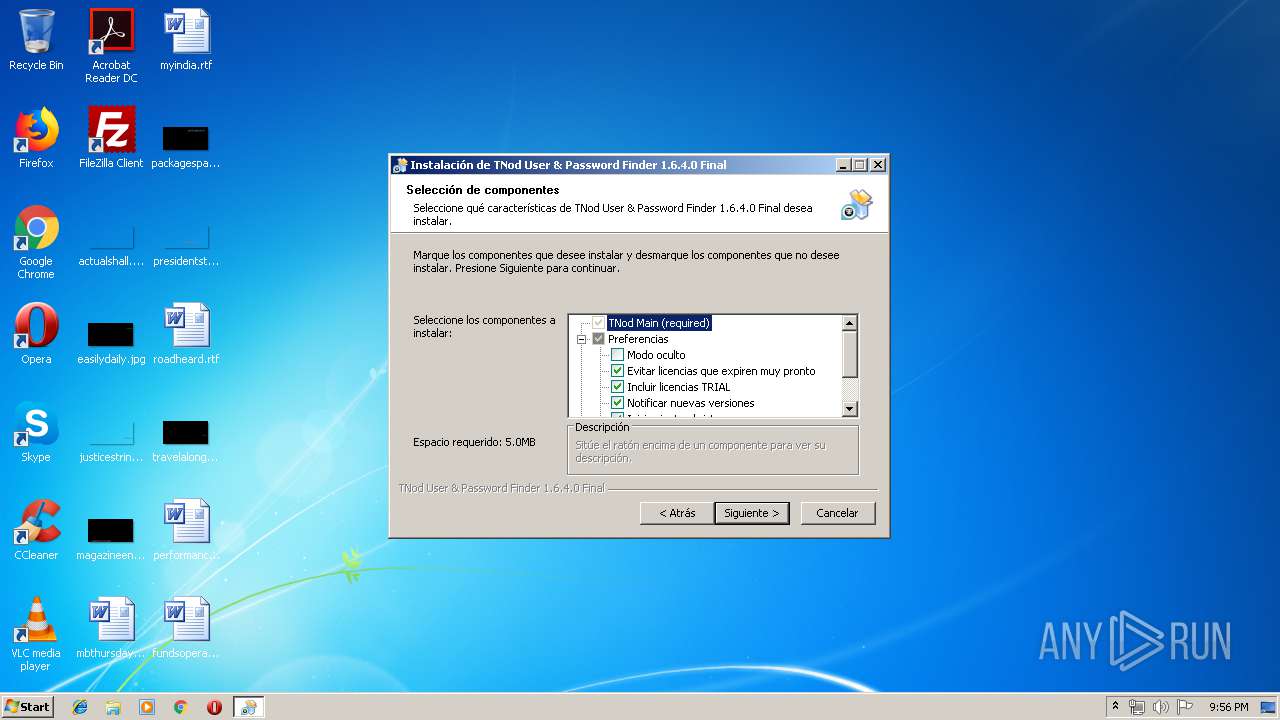1280x720 pixels.
Task: Open the volume control in the tray
Action: click(x=1160, y=707)
